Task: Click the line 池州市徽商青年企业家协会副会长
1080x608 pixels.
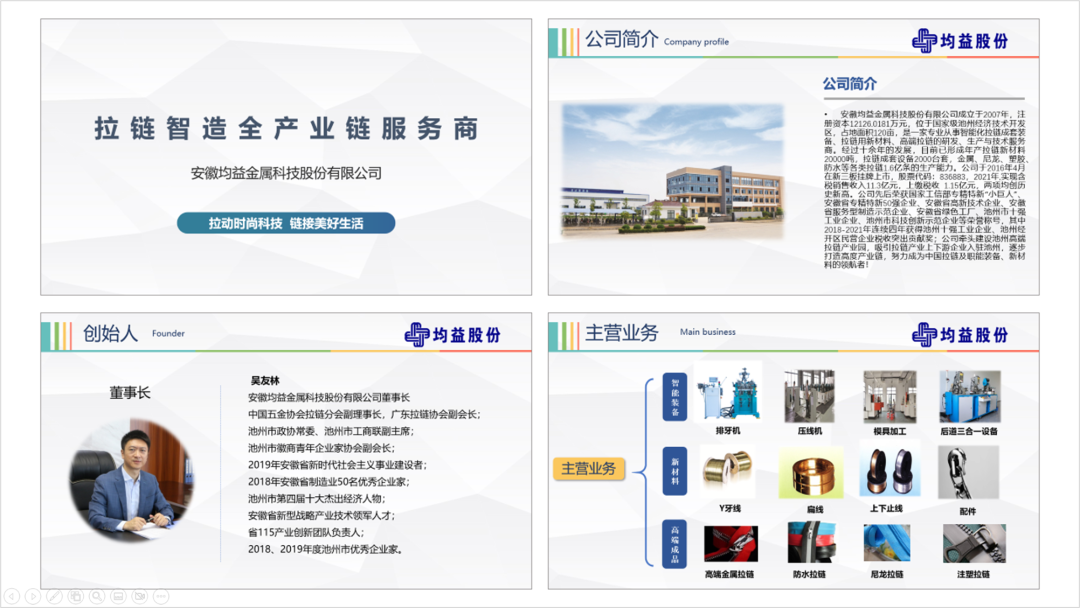Action: point(321,448)
